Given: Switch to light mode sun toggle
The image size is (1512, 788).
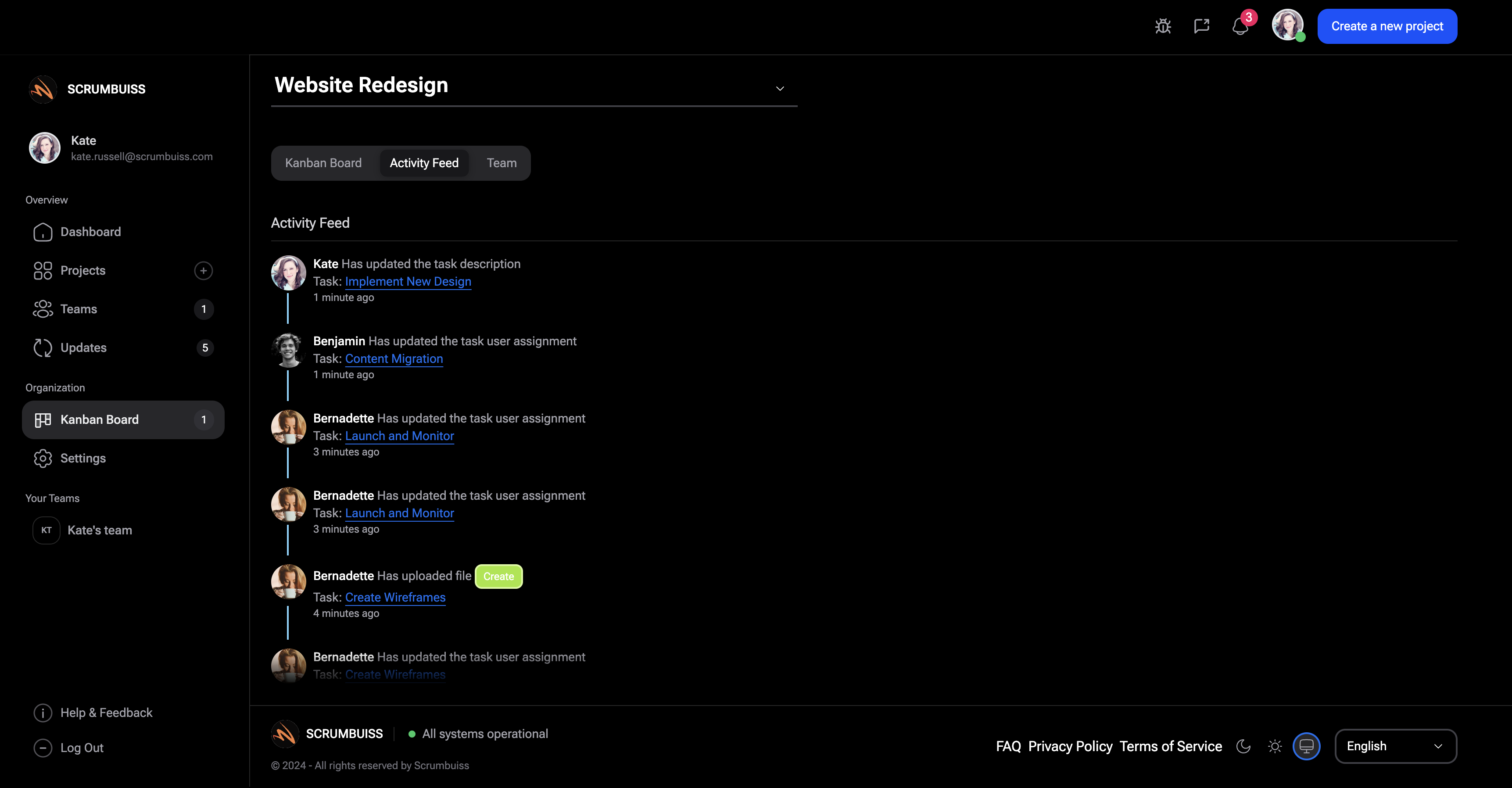Looking at the screenshot, I should (1275, 746).
